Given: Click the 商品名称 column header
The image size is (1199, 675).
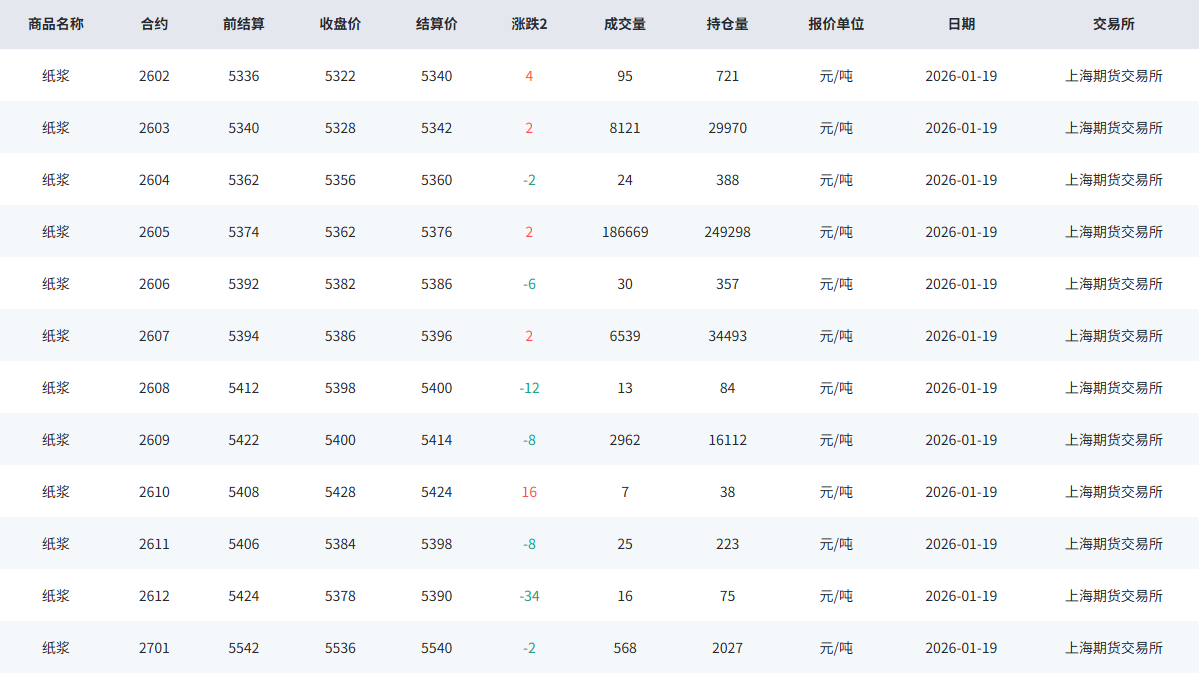Looking at the screenshot, I should [x=56, y=24].
